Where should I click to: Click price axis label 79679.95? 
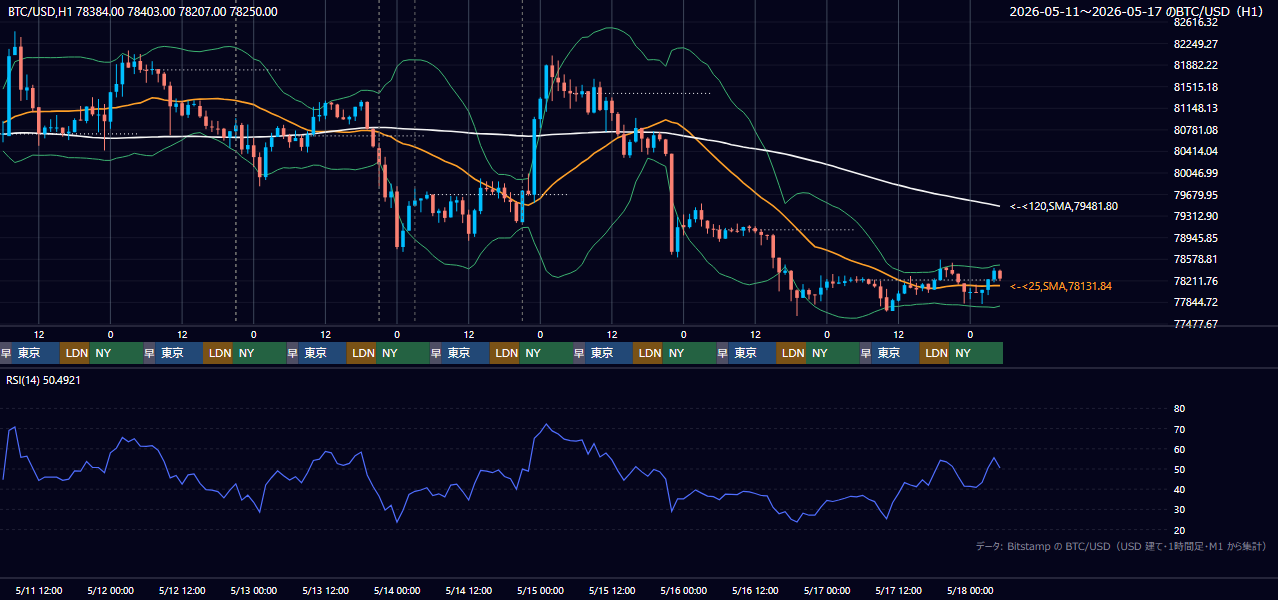point(1196,195)
